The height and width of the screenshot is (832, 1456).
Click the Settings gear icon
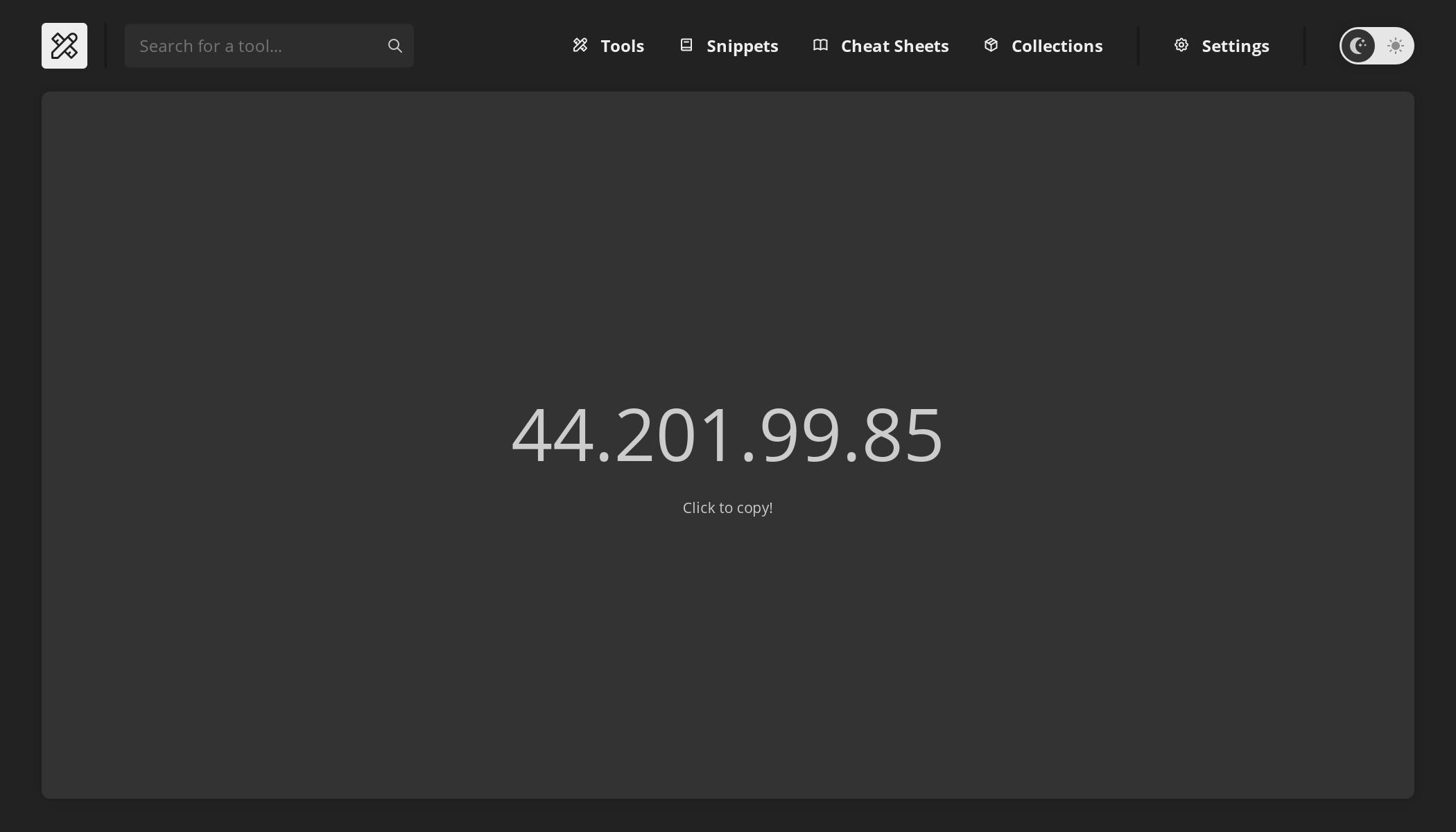pos(1181,45)
